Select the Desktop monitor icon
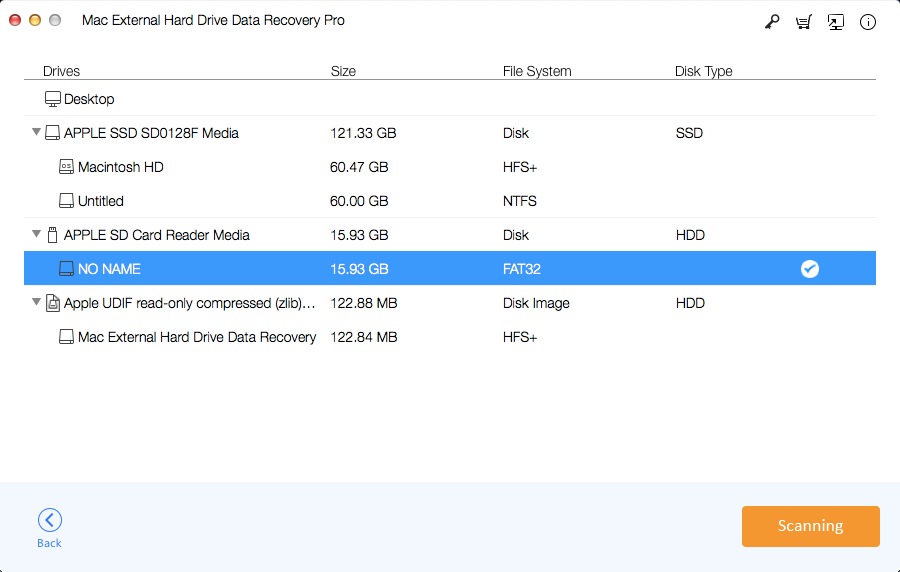 coord(53,99)
